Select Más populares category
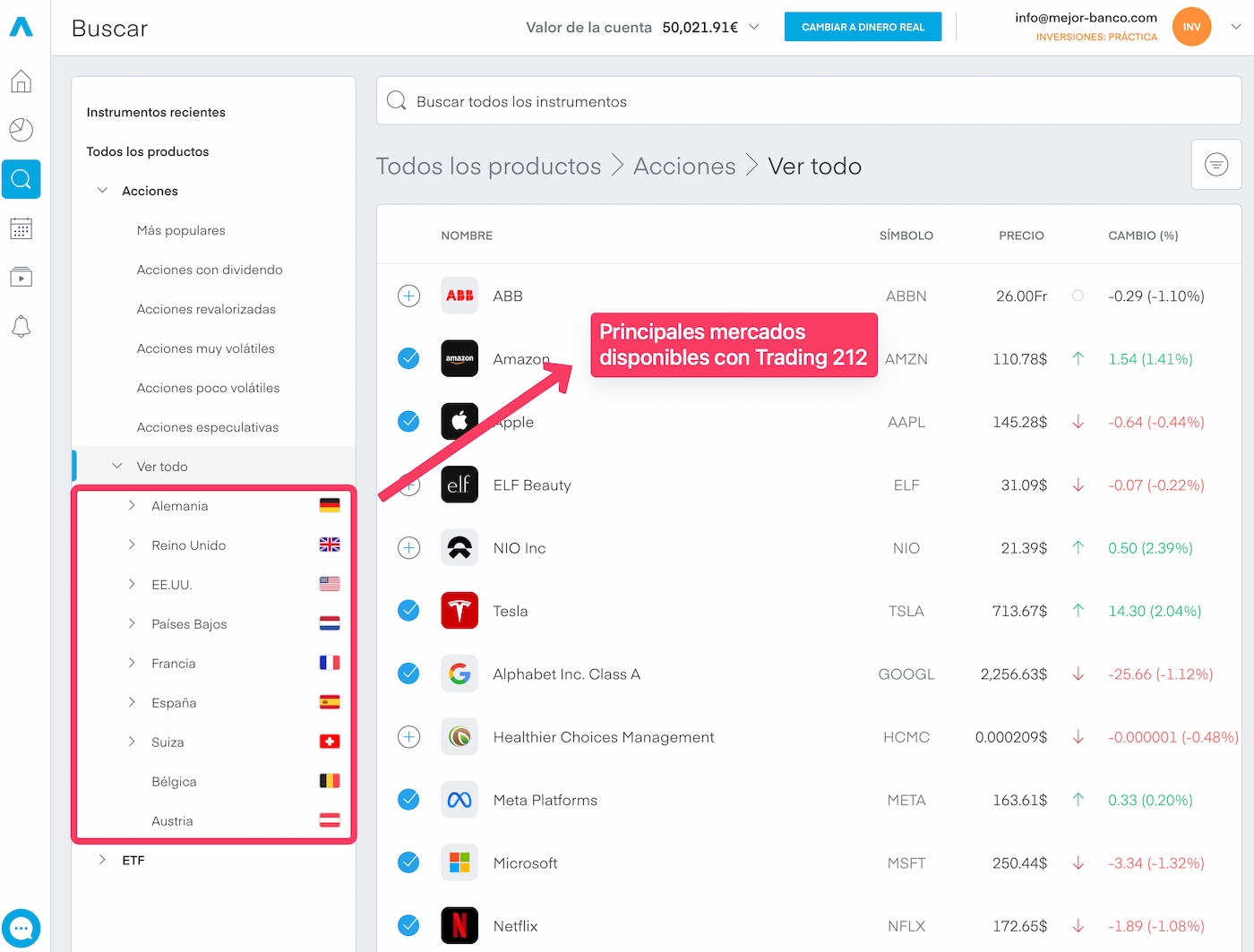This screenshot has width=1254, height=952. [x=181, y=230]
